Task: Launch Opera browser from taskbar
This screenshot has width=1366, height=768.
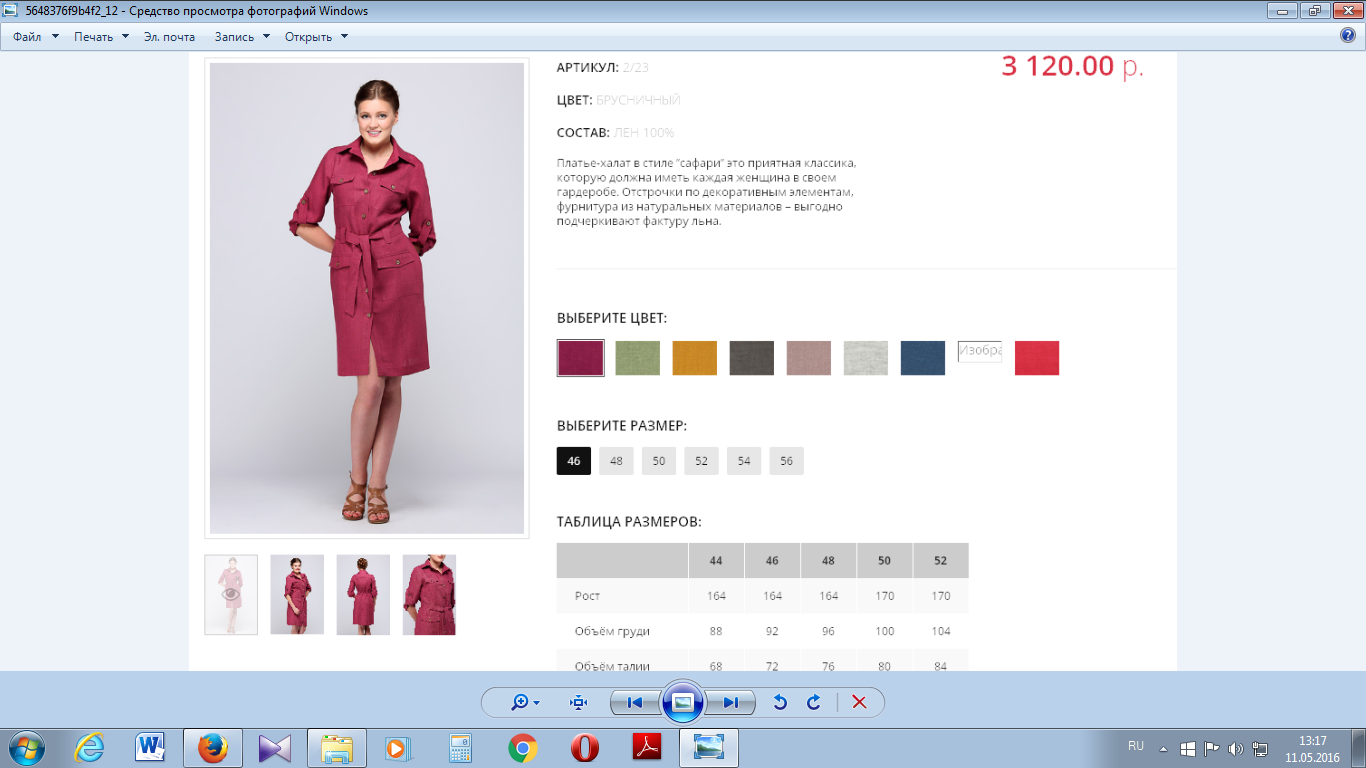Action: click(585, 747)
